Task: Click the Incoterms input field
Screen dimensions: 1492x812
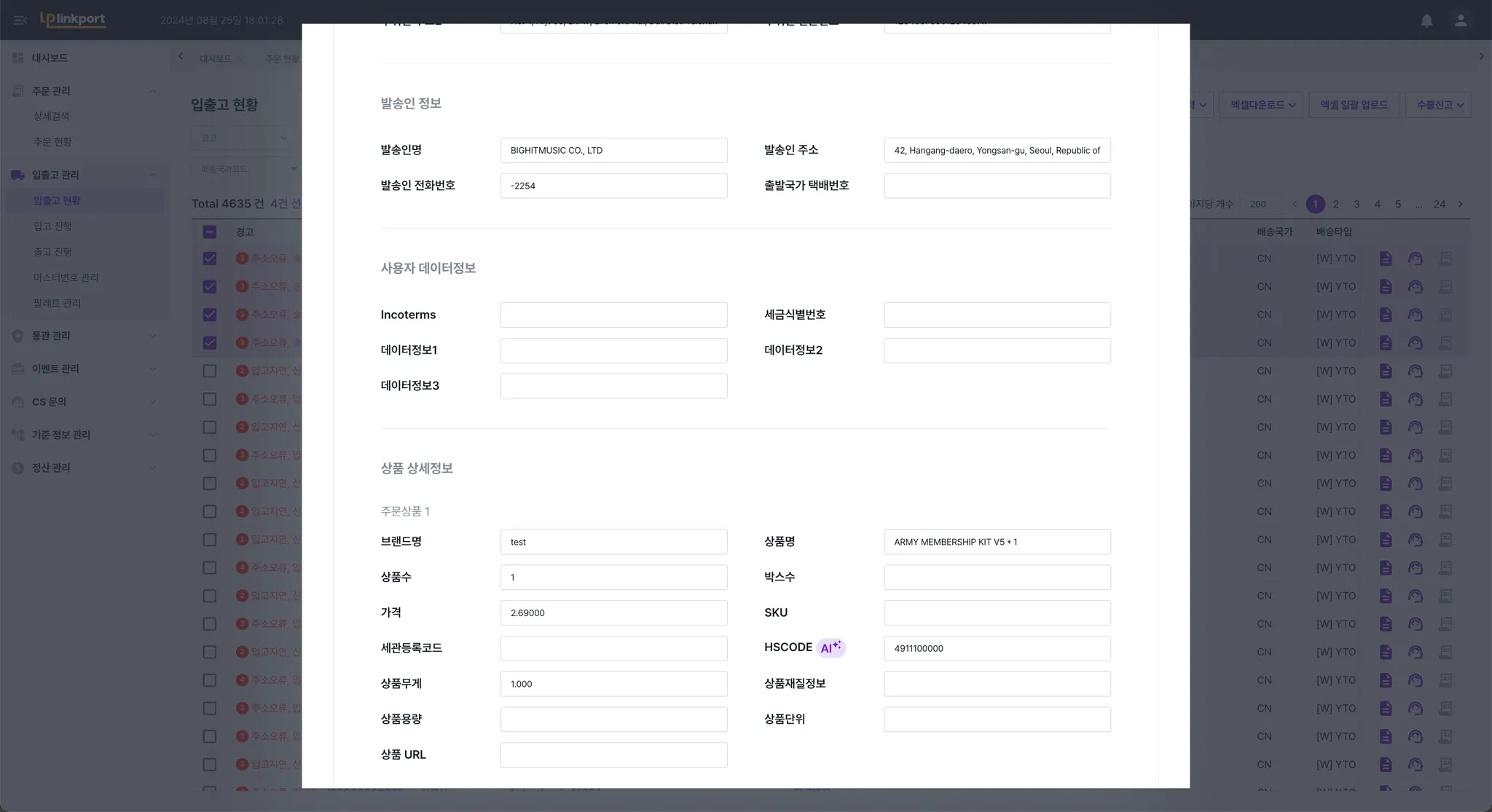Action: click(x=613, y=315)
